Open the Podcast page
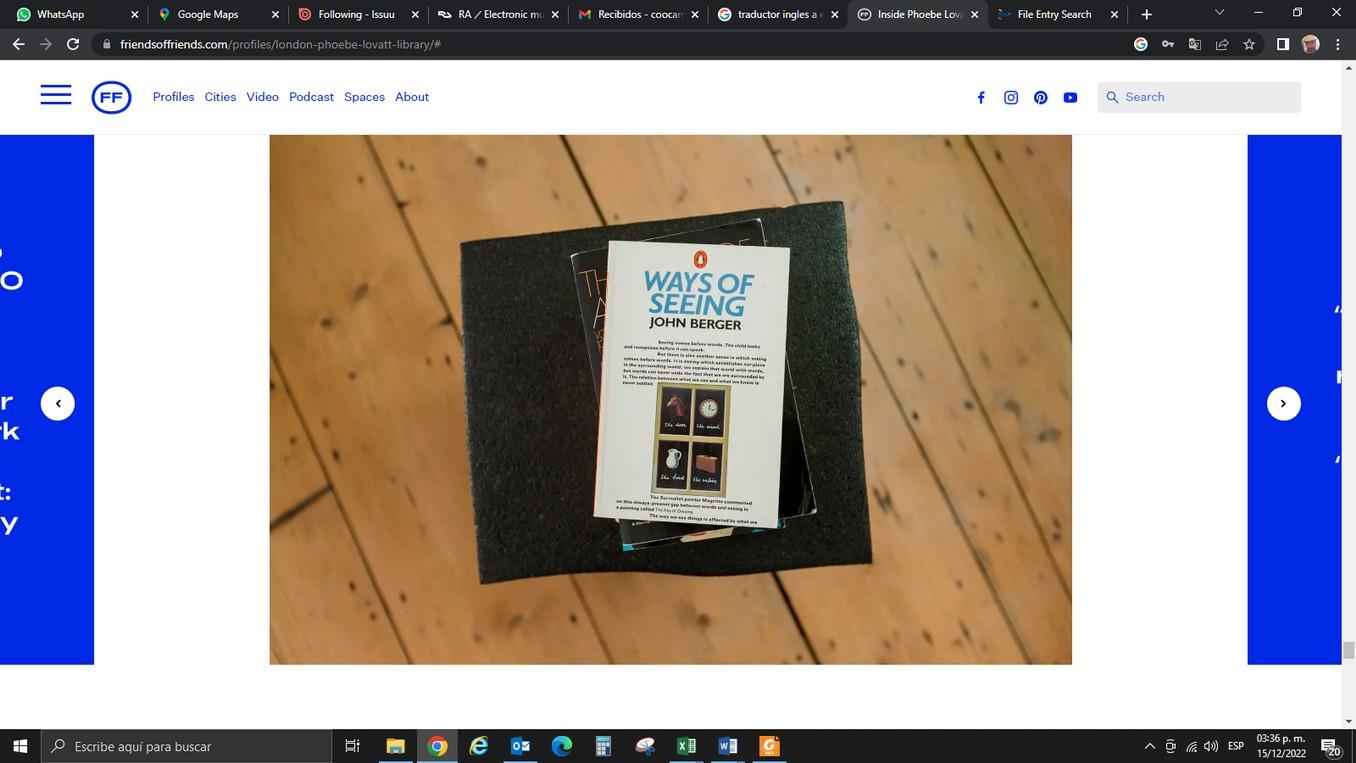This screenshot has width=1356, height=763. 311,97
